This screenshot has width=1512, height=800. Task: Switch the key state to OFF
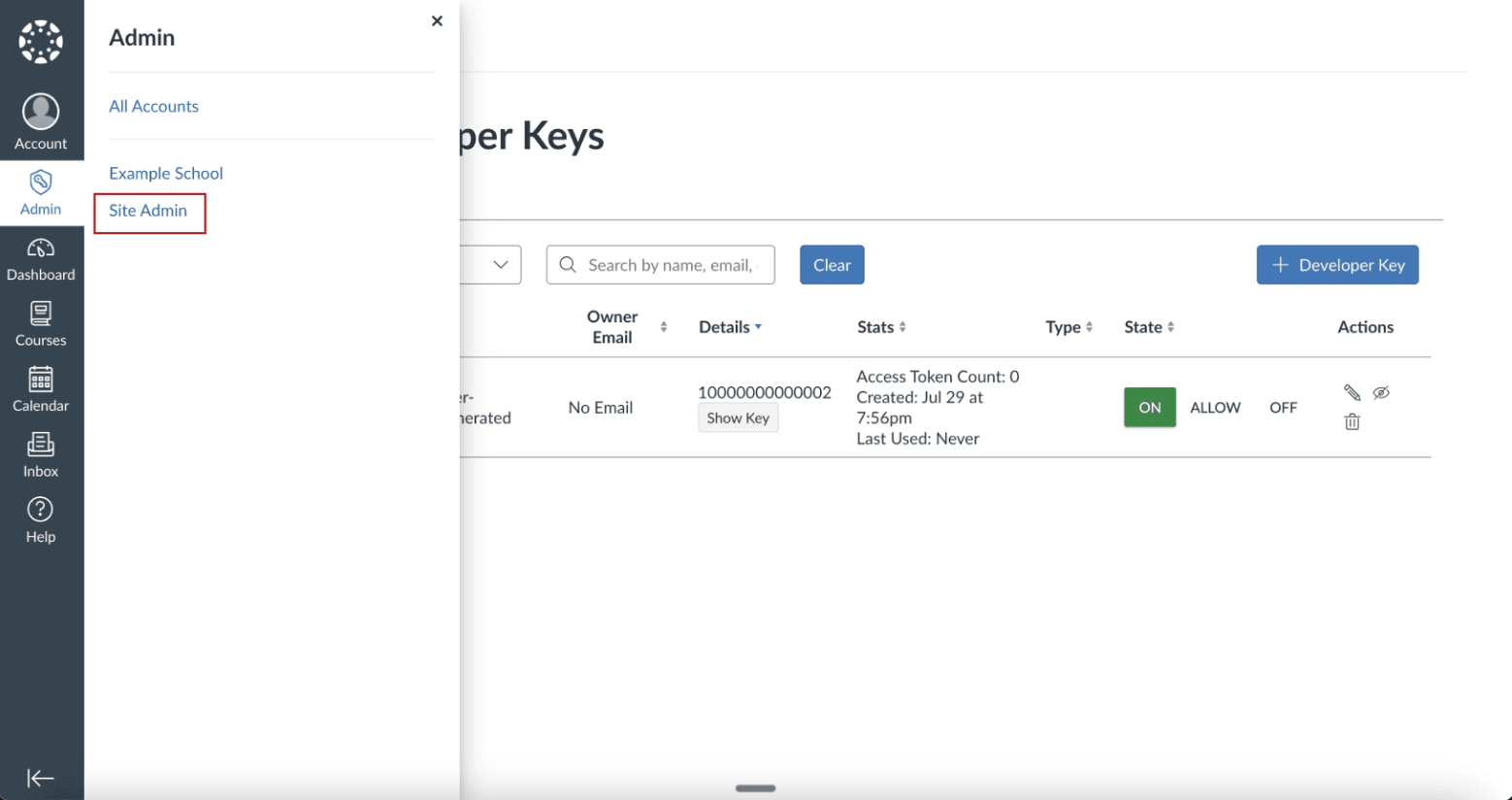tap(1283, 407)
